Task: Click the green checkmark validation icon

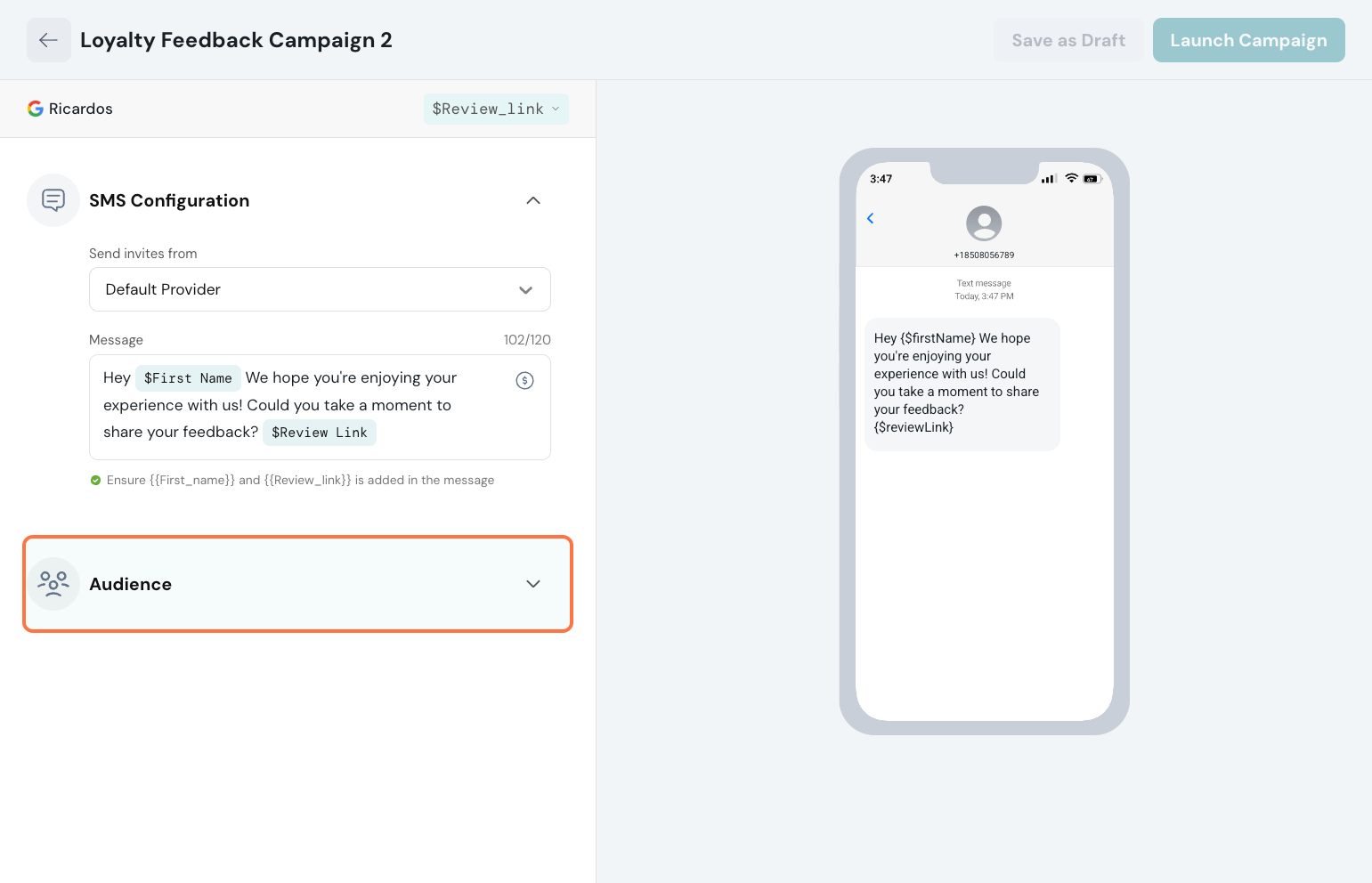Action: pos(95,481)
